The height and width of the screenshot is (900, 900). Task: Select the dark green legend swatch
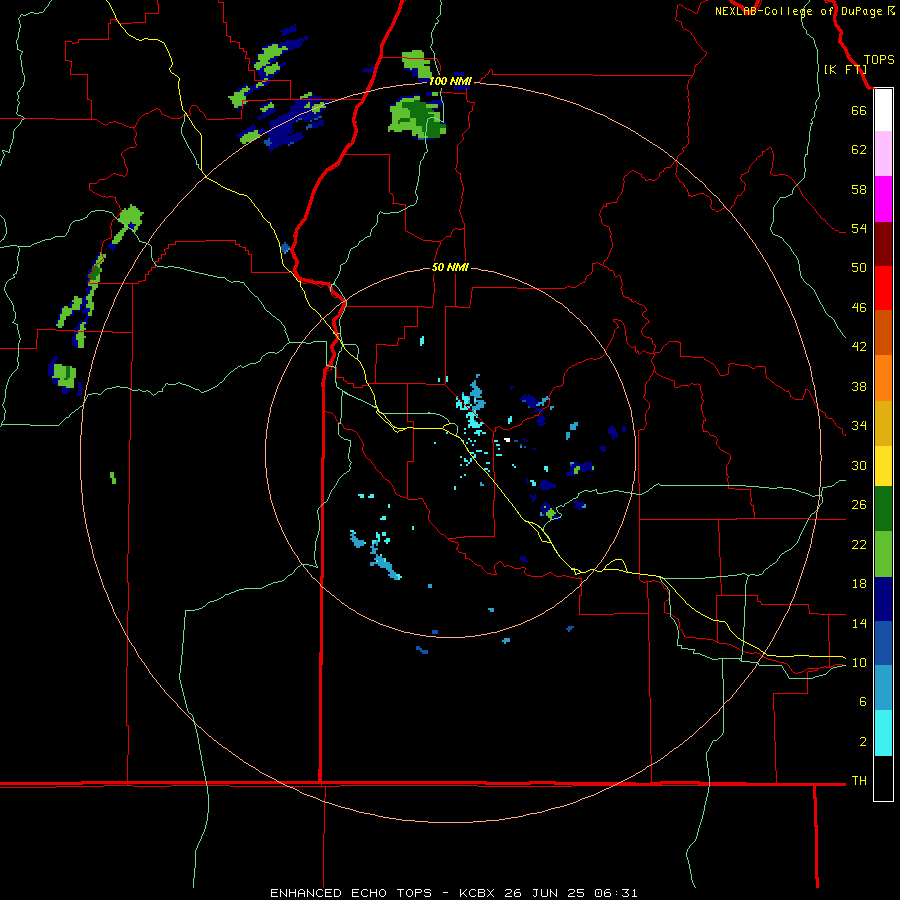(883, 509)
